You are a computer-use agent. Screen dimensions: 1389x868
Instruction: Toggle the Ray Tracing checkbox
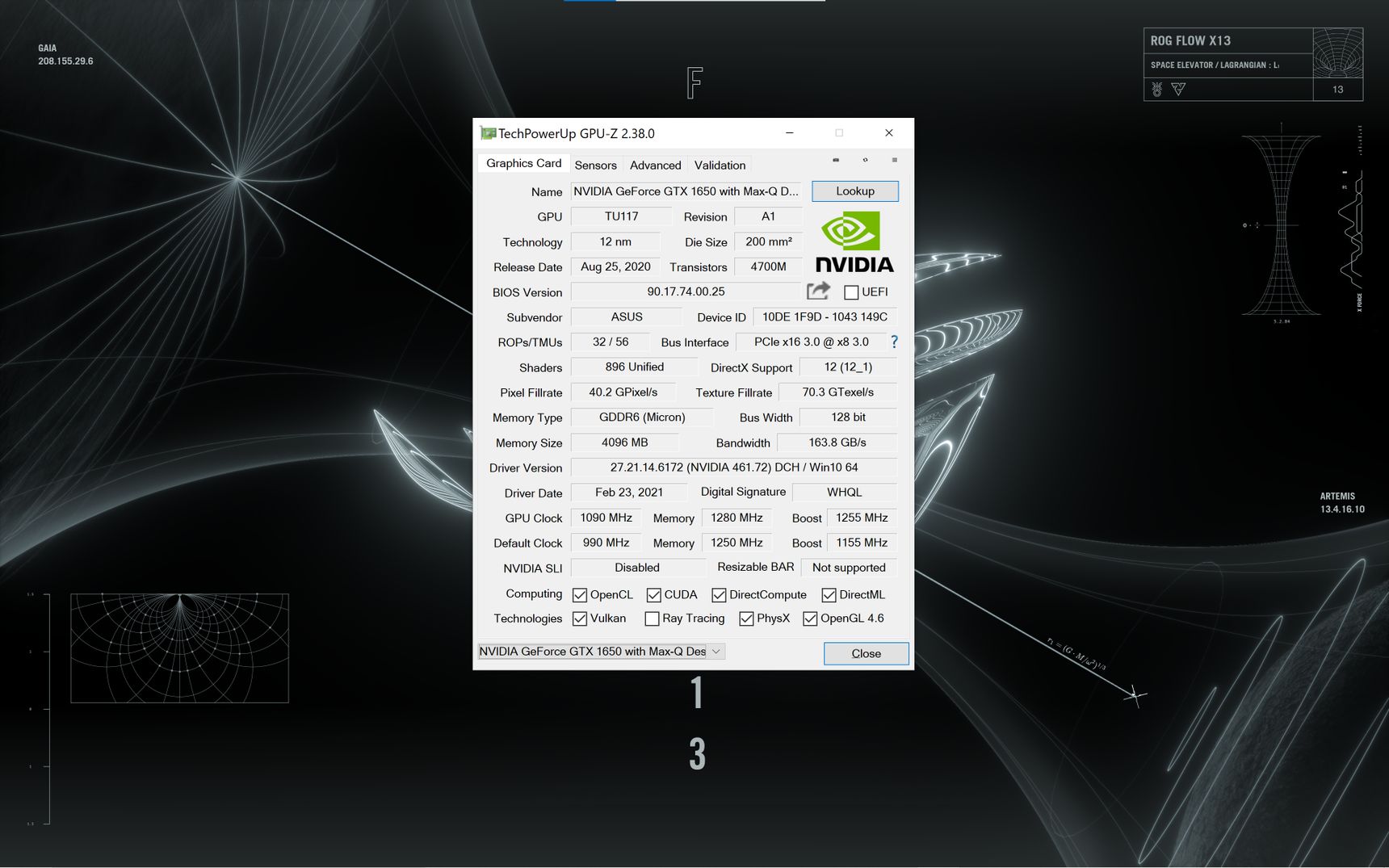652,619
